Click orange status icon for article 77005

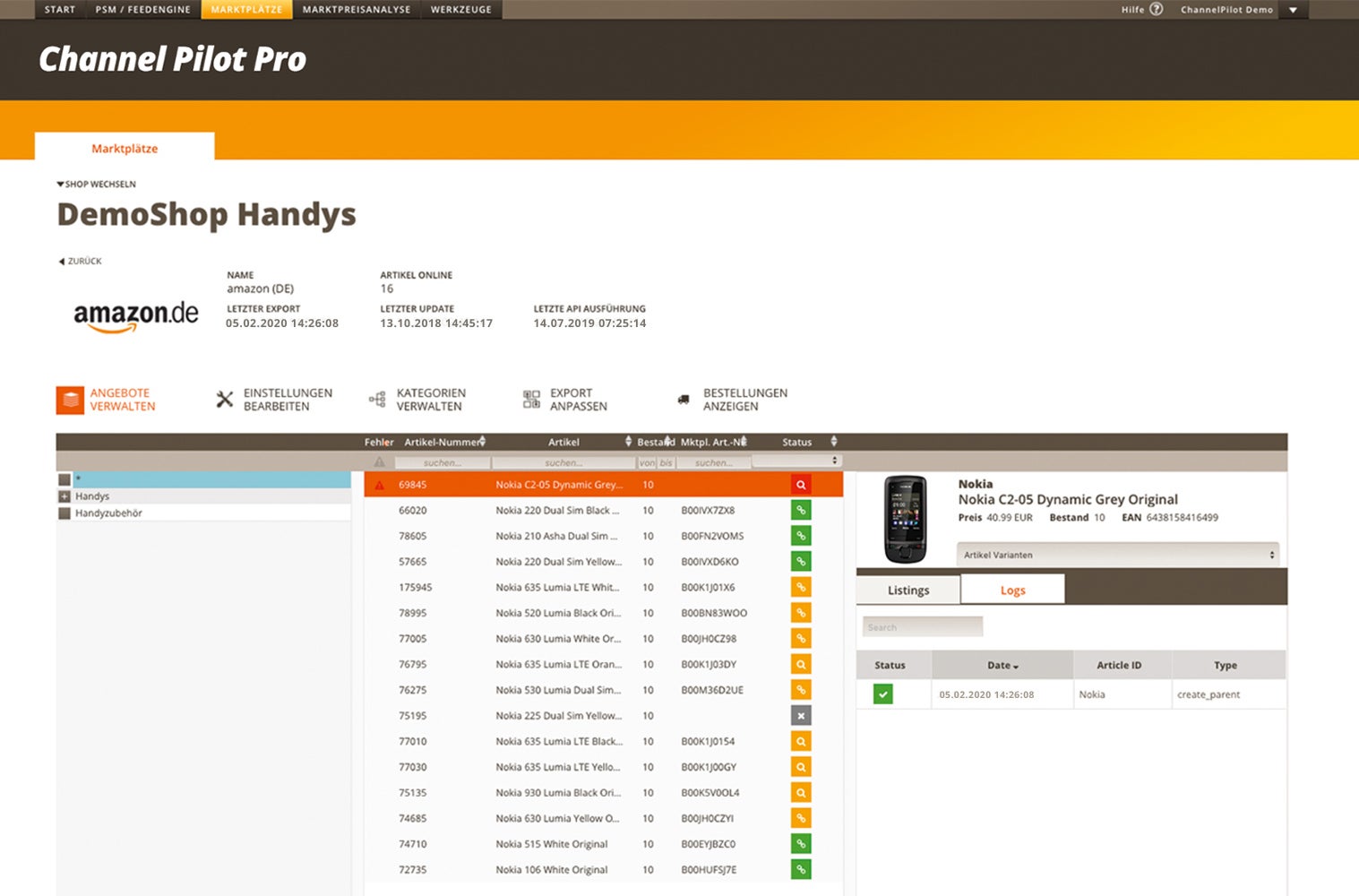click(x=801, y=639)
